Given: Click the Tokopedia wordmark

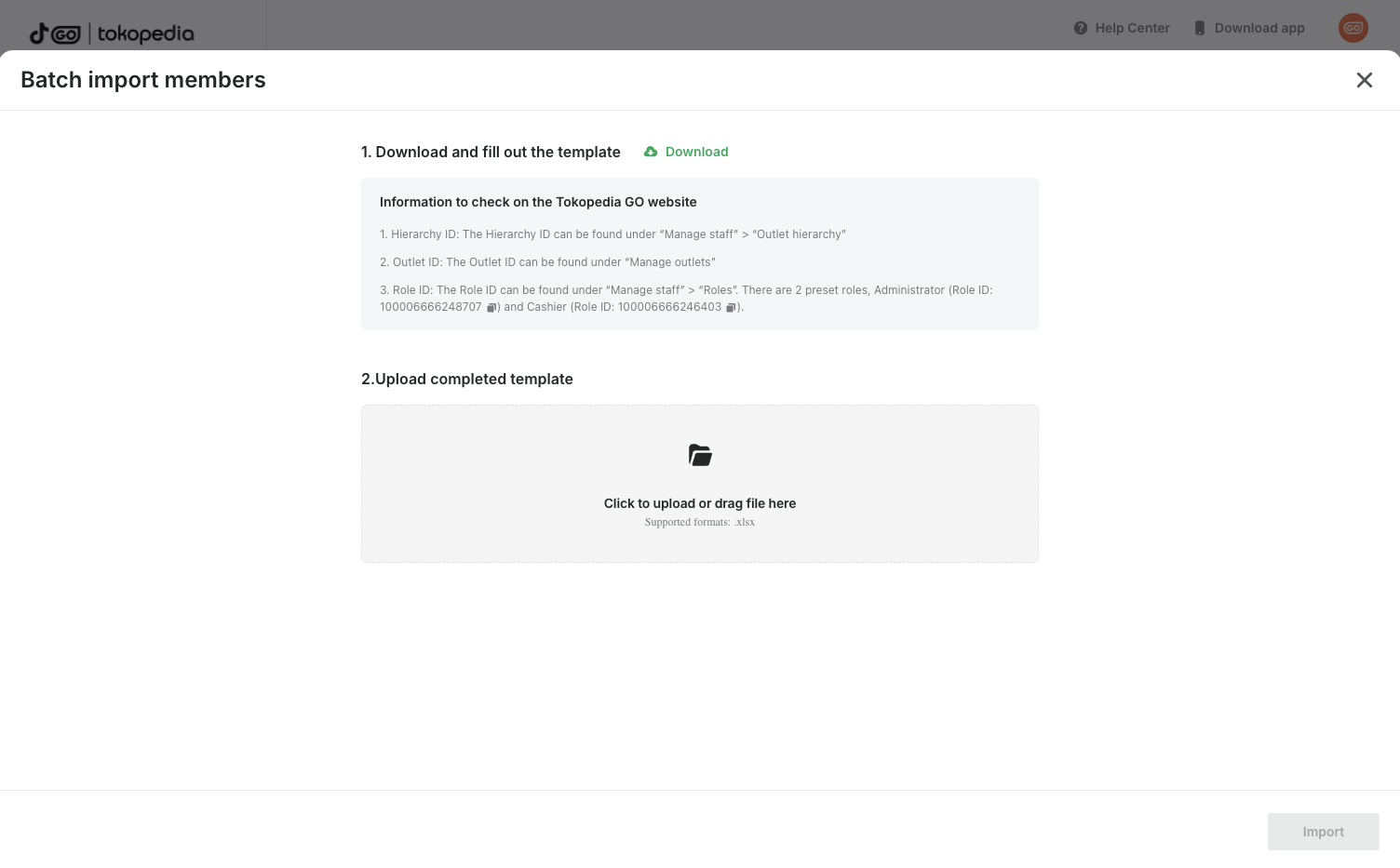Looking at the screenshot, I should [x=146, y=34].
